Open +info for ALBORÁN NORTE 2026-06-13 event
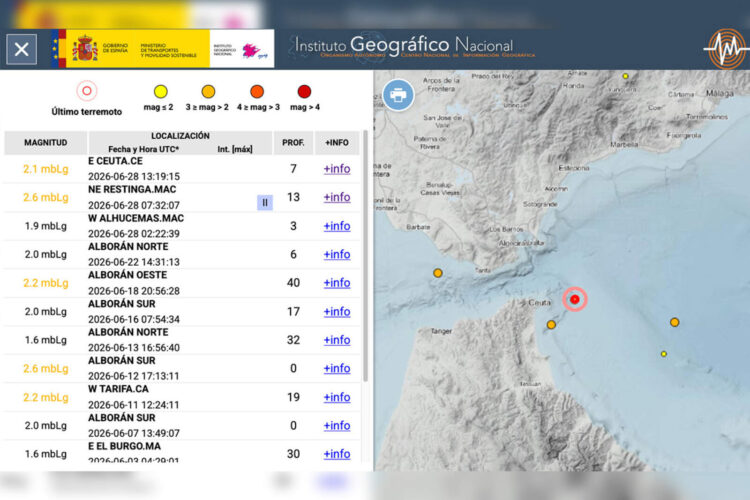Screen dimensions: 750x500 tap(337, 340)
